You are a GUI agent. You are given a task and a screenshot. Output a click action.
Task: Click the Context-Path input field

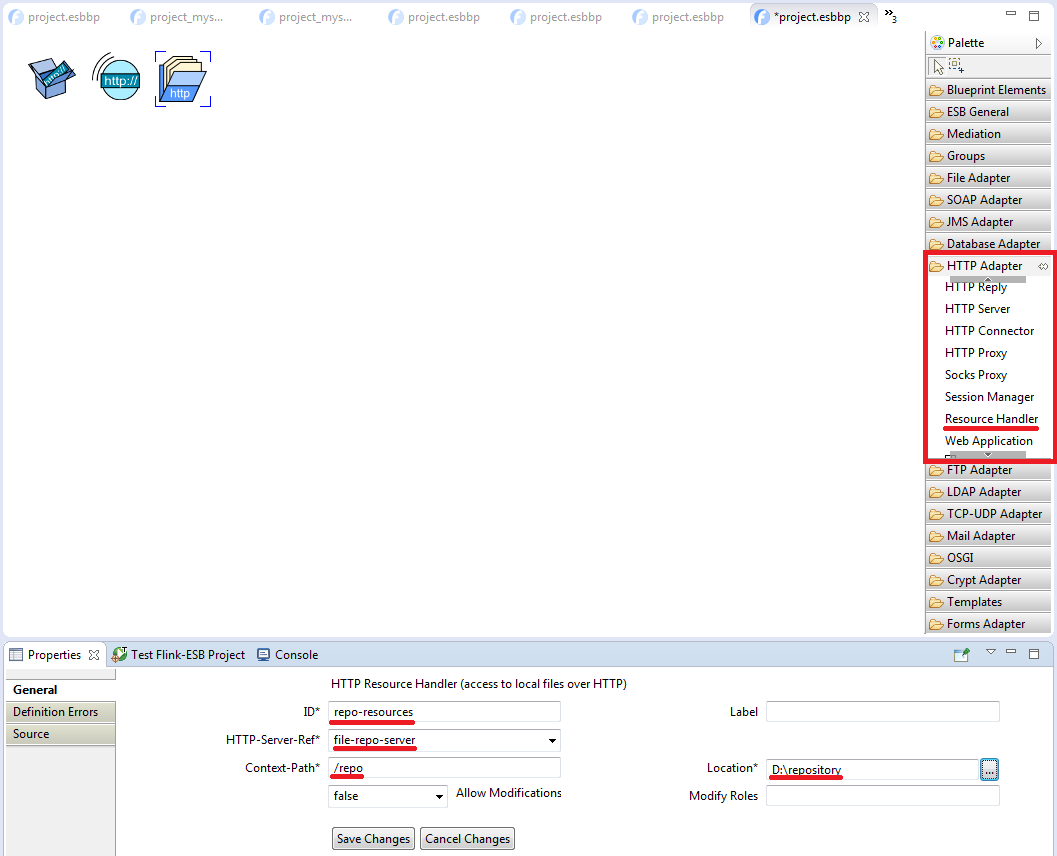pyautogui.click(x=444, y=768)
